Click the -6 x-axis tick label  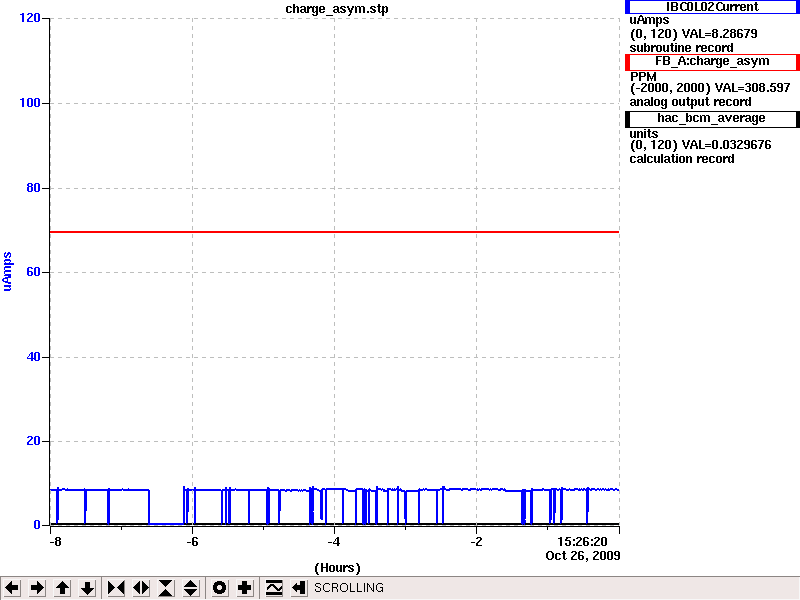click(192, 542)
